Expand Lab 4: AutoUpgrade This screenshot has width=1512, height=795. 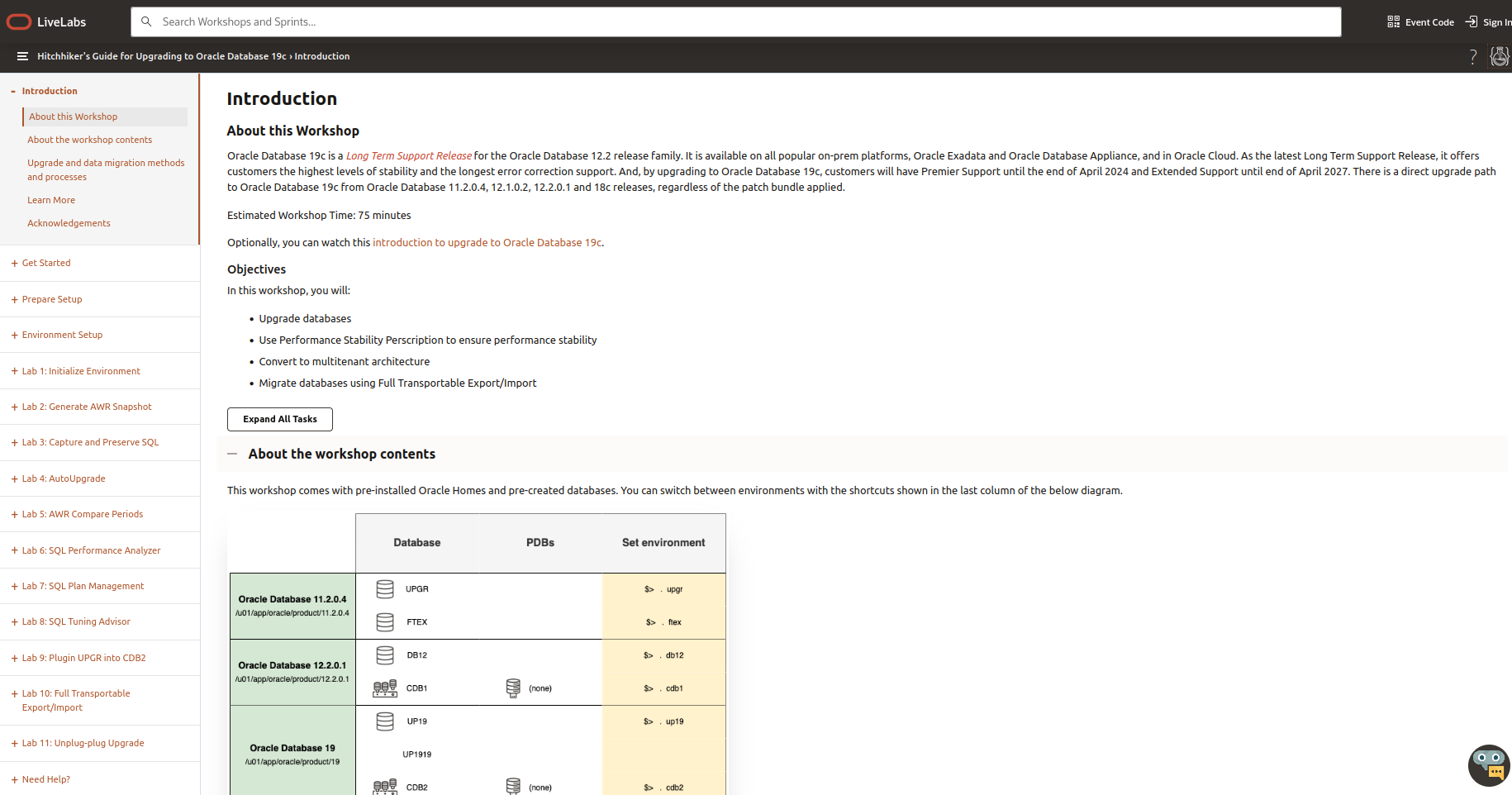coord(15,479)
